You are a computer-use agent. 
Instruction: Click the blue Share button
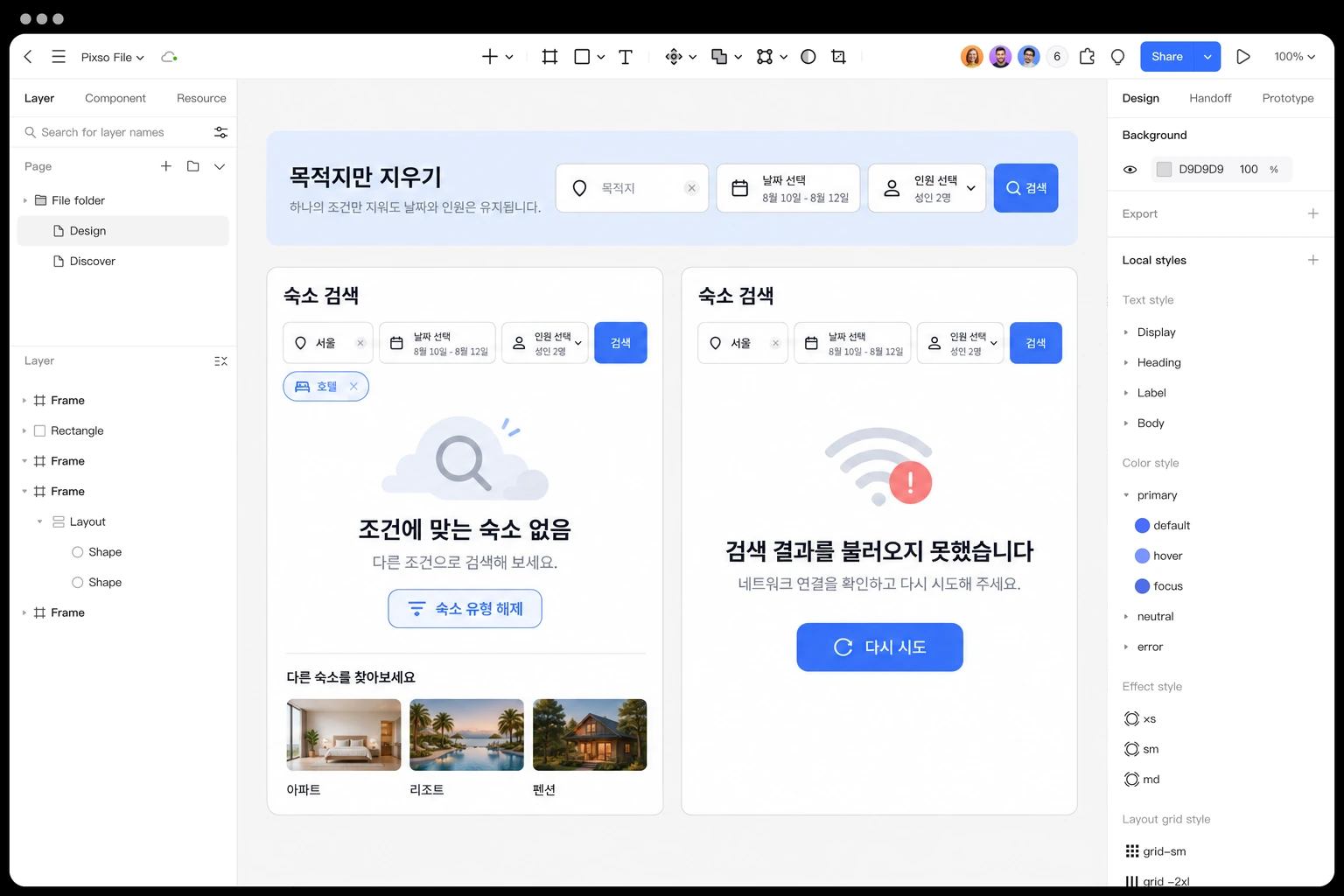coord(1167,57)
